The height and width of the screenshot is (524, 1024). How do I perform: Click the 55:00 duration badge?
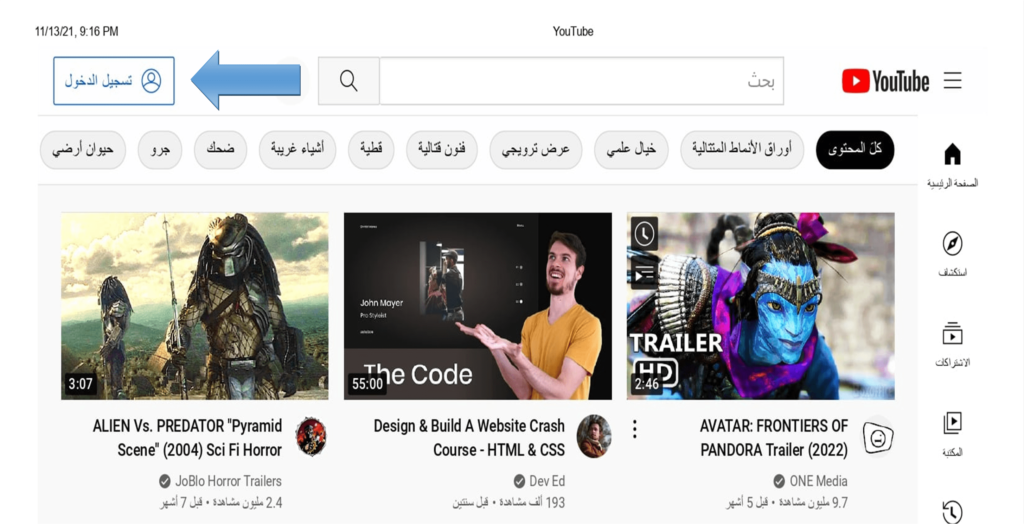367,384
